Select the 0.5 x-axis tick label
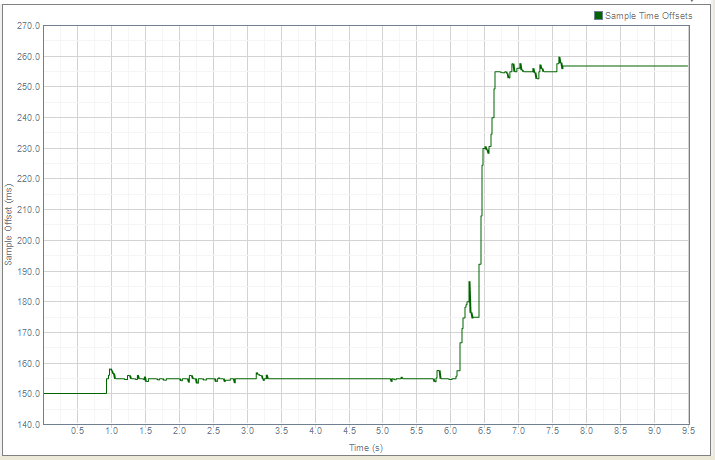The width and height of the screenshot is (715, 460). coord(77,431)
